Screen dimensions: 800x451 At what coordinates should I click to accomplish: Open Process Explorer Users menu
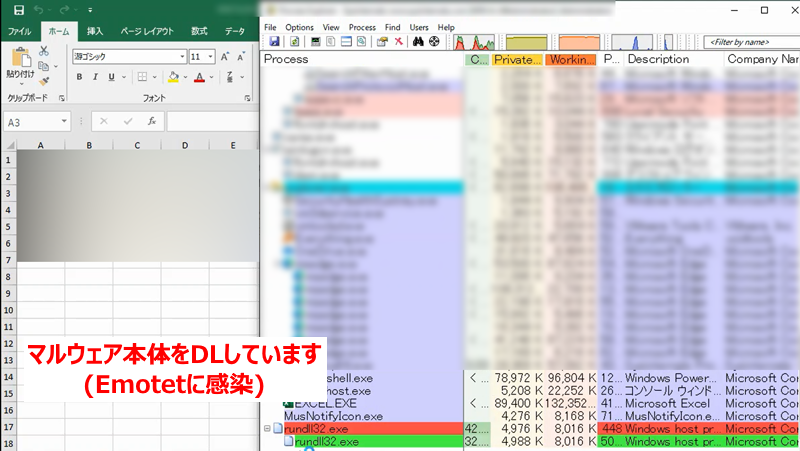click(x=419, y=28)
